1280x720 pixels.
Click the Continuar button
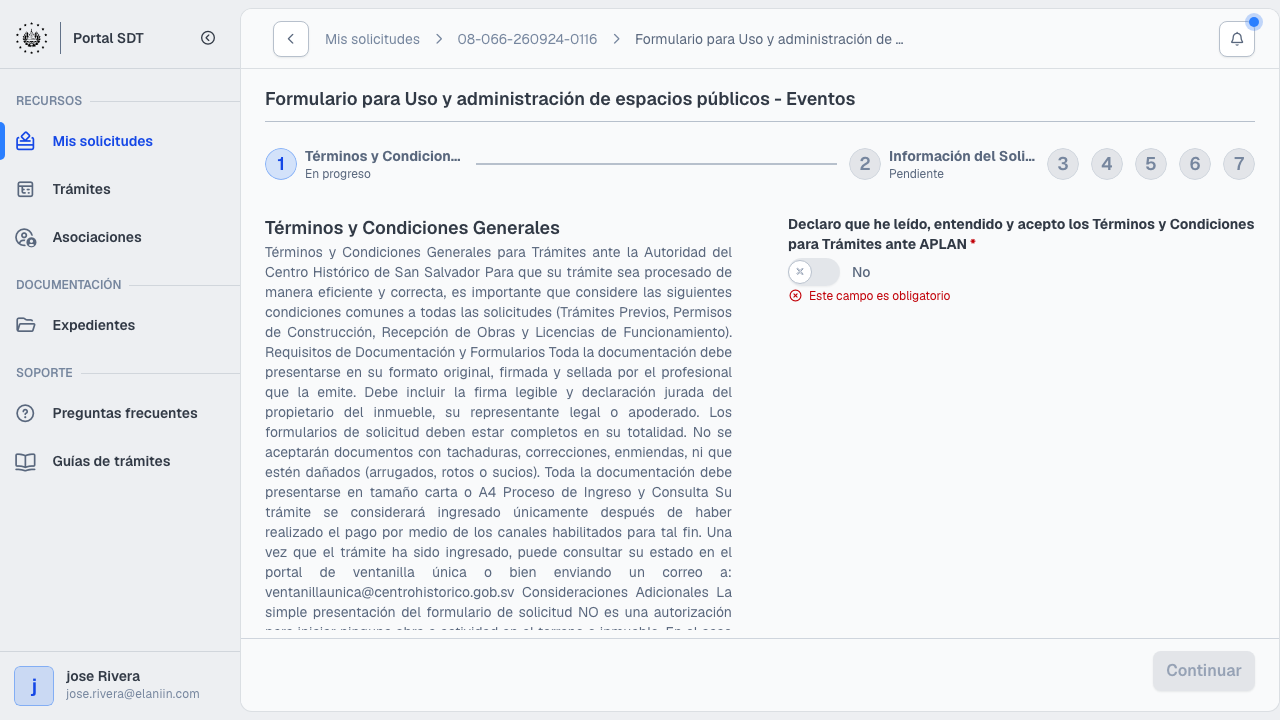tap(1204, 671)
